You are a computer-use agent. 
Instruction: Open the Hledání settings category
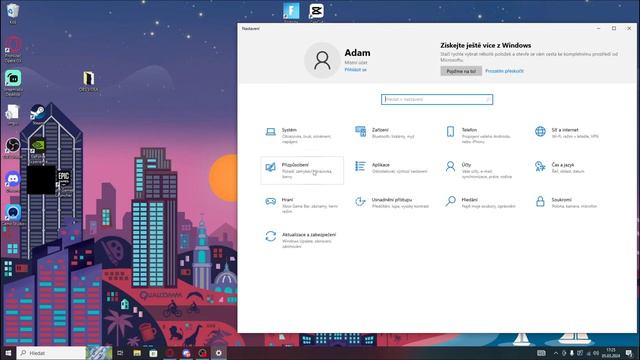[x=482, y=206]
